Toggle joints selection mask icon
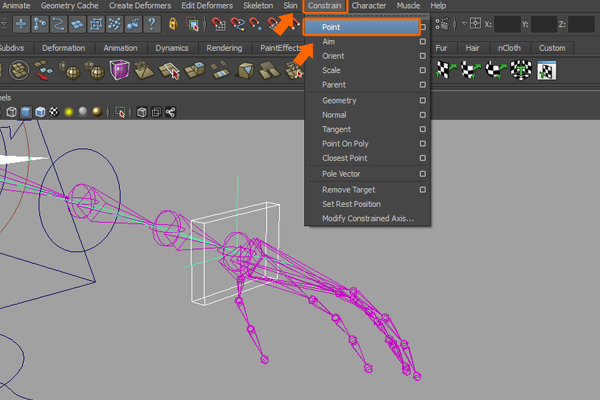The height and width of the screenshot is (400, 600). pyautogui.click(x=39, y=24)
